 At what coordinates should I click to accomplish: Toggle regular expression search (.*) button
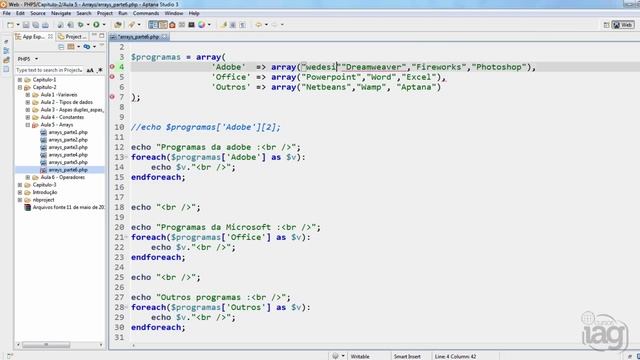[100, 70]
